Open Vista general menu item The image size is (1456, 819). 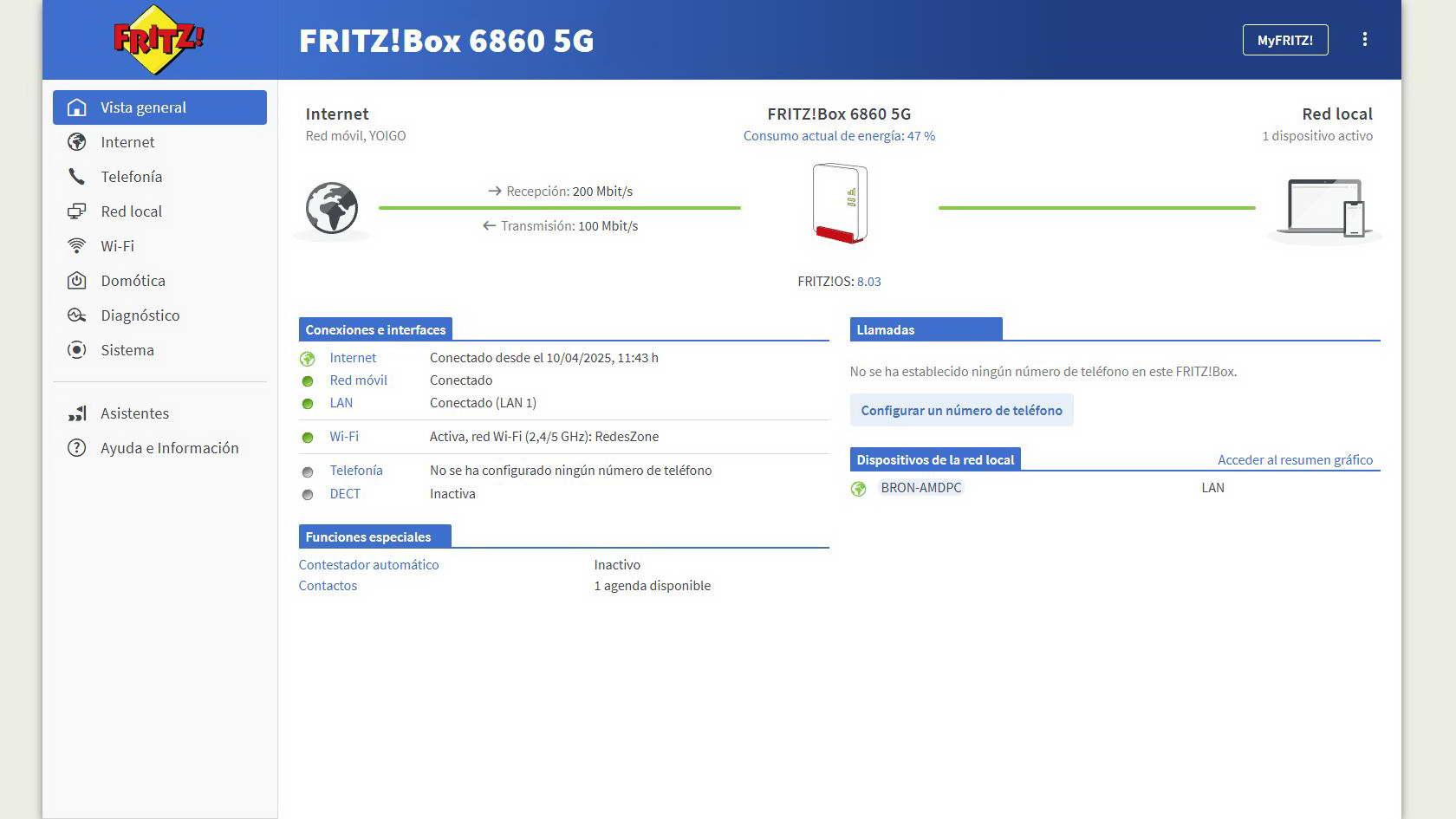coord(159,107)
